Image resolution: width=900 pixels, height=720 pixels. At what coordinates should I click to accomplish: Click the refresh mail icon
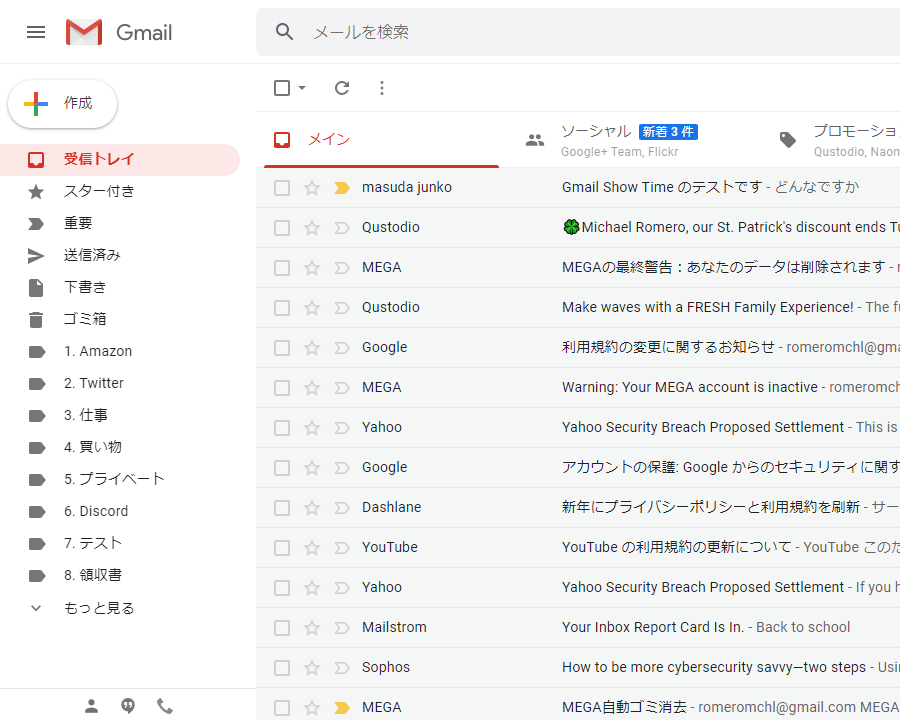(342, 88)
